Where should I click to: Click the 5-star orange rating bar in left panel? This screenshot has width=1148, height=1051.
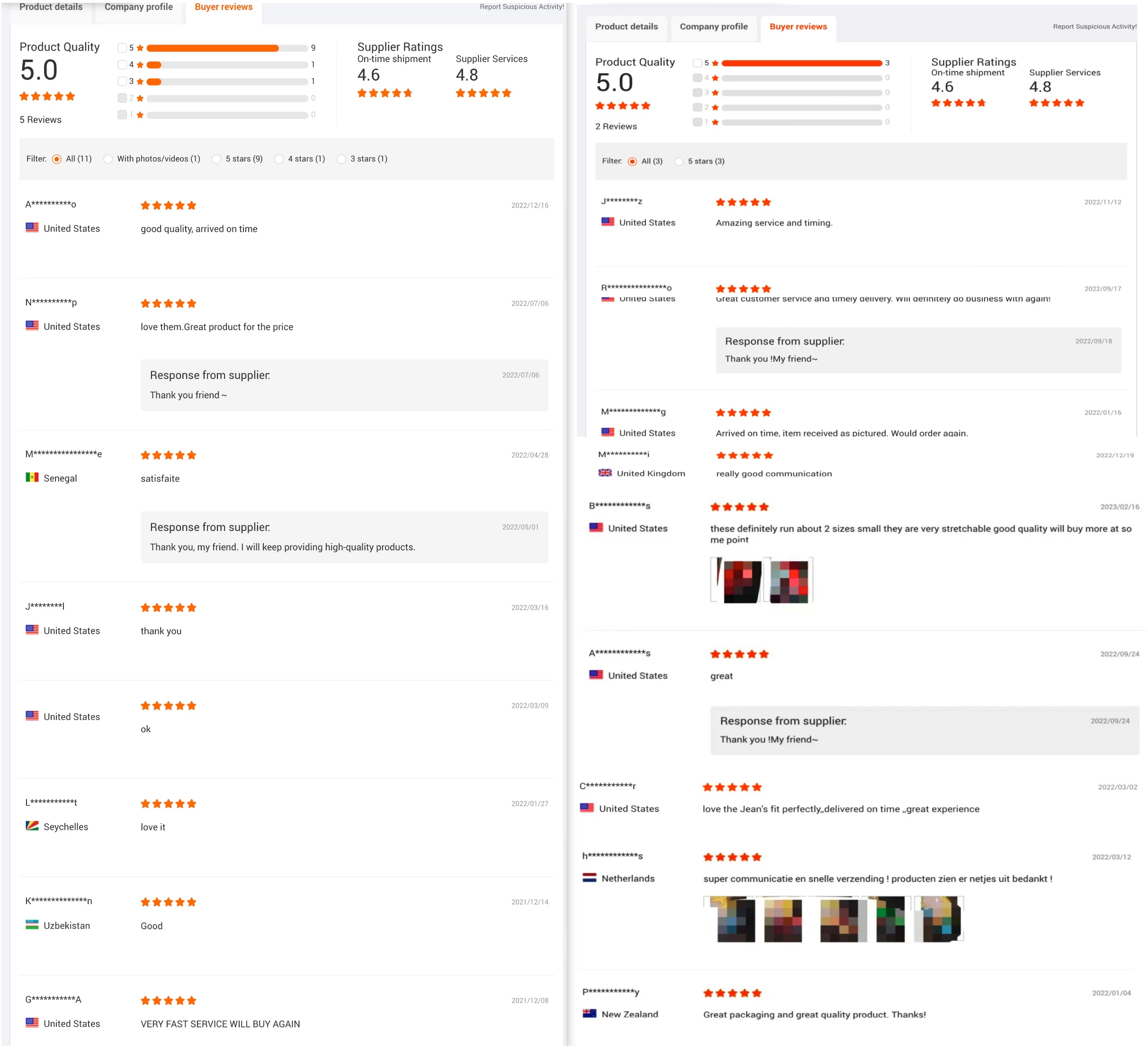pos(212,48)
